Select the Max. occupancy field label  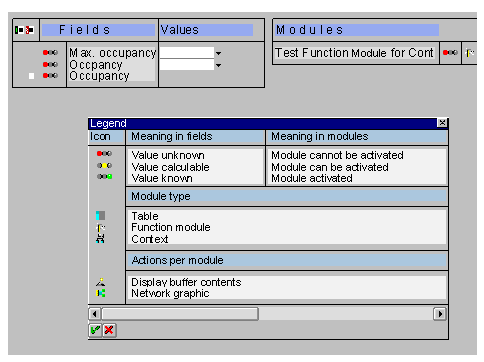(112, 53)
